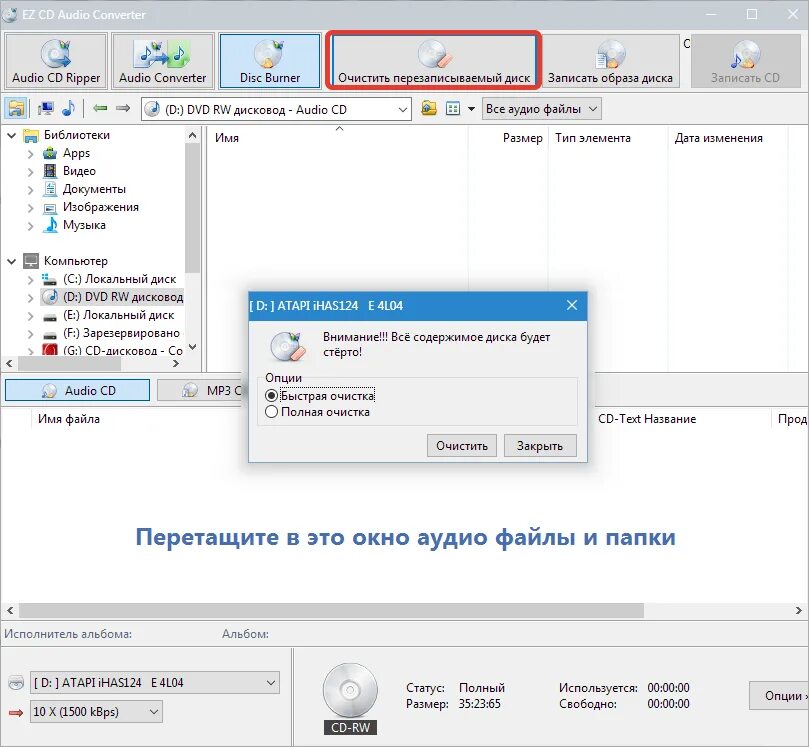Select Музыка library in the tree

pos(84,225)
